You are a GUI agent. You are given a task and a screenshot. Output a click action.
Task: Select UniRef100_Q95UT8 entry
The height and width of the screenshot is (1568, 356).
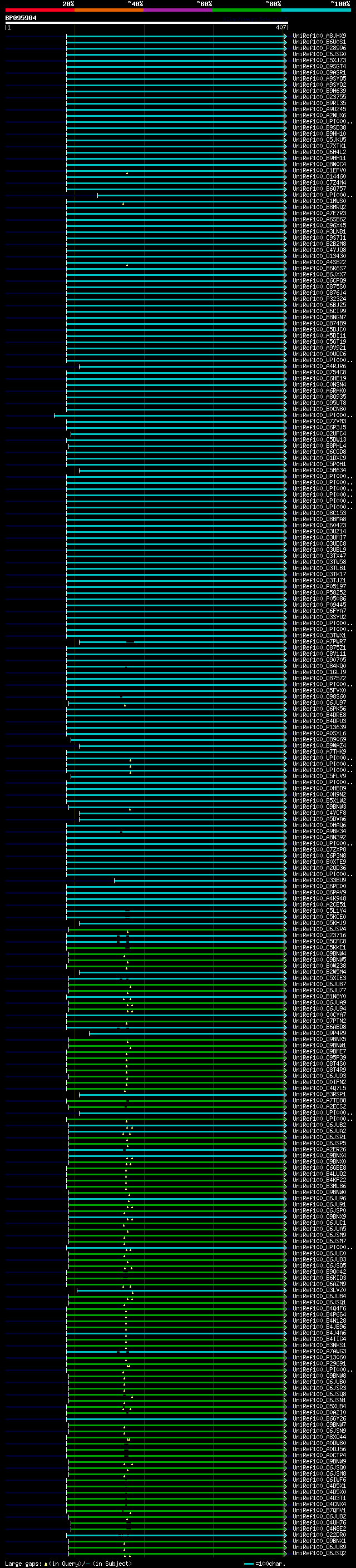pos(319,403)
